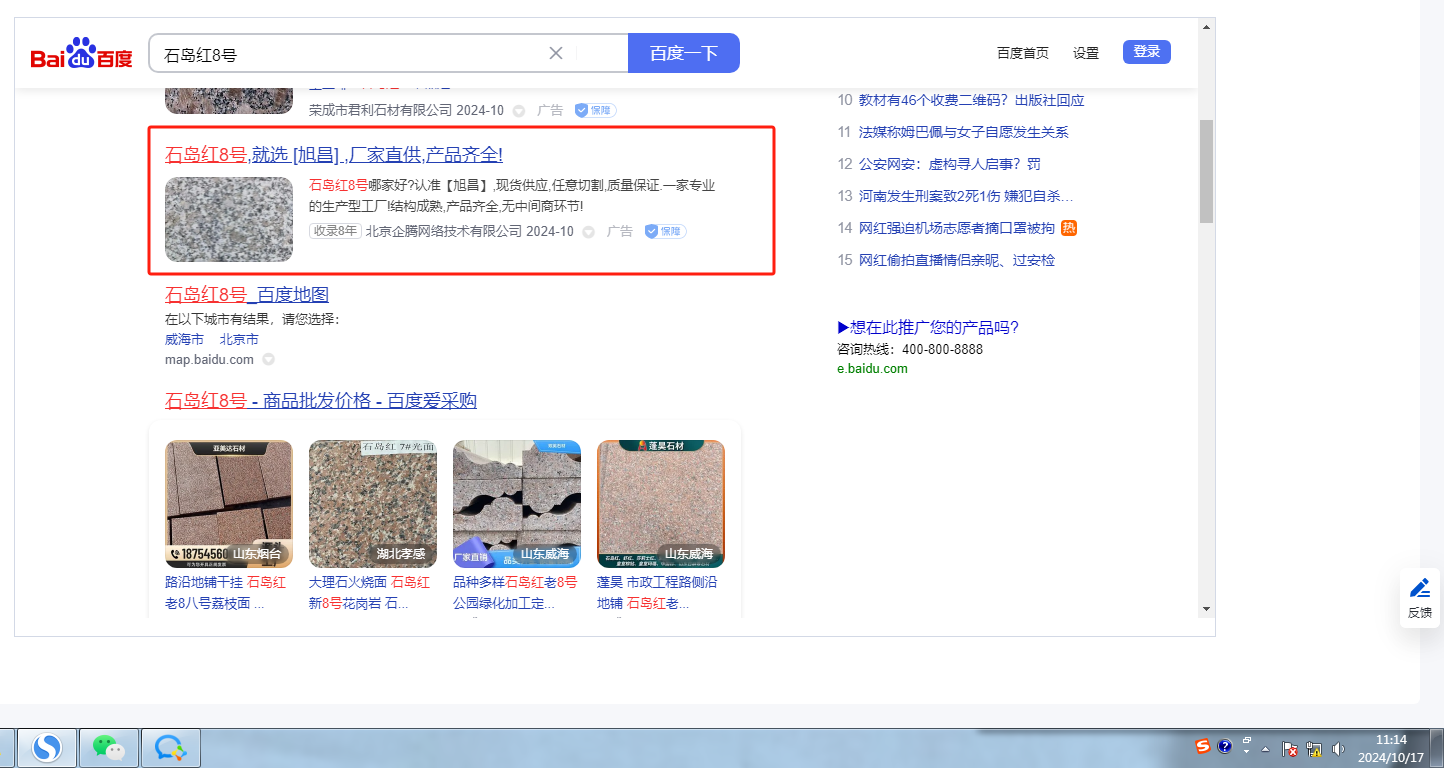Open the 蓬昊石材 product image
Image resolution: width=1444 pixels, height=768 pixels.
(x=661, y=504)
